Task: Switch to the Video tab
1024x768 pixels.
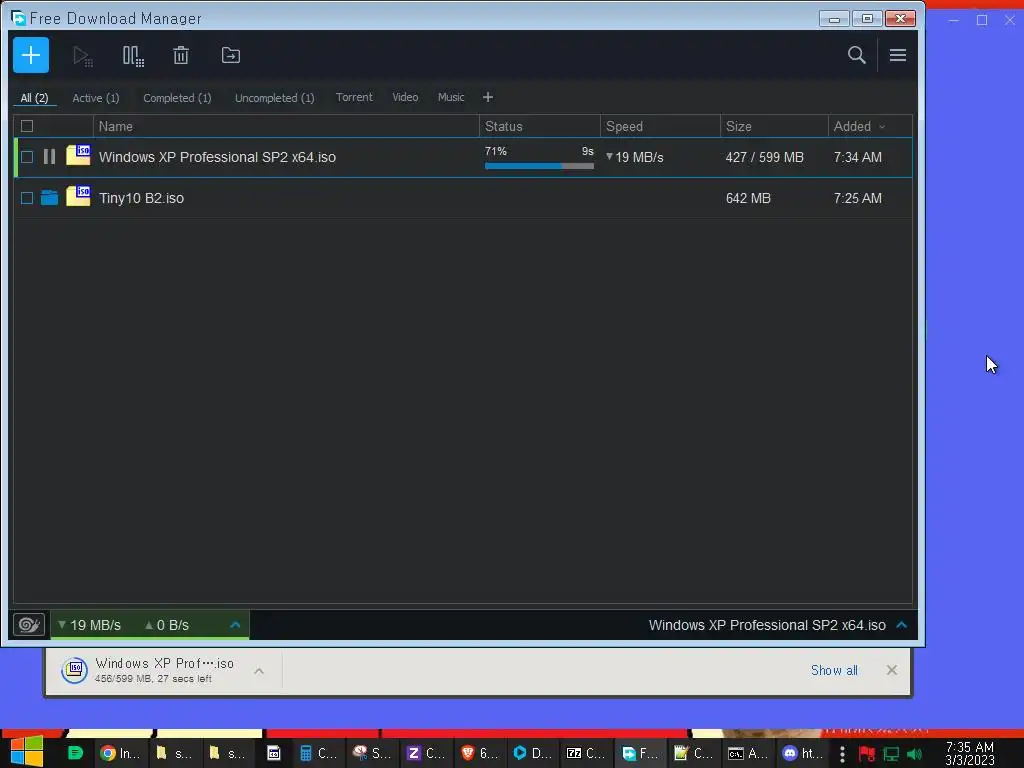Action: pos(405,97)
